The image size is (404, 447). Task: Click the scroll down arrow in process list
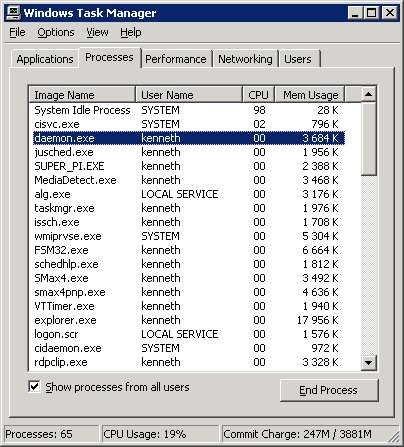click(x=369, y=363)
